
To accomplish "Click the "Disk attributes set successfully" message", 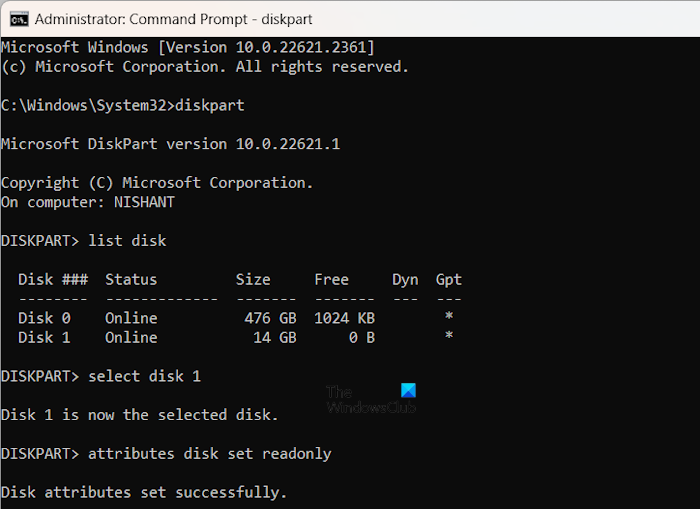I will pos(144,492).
